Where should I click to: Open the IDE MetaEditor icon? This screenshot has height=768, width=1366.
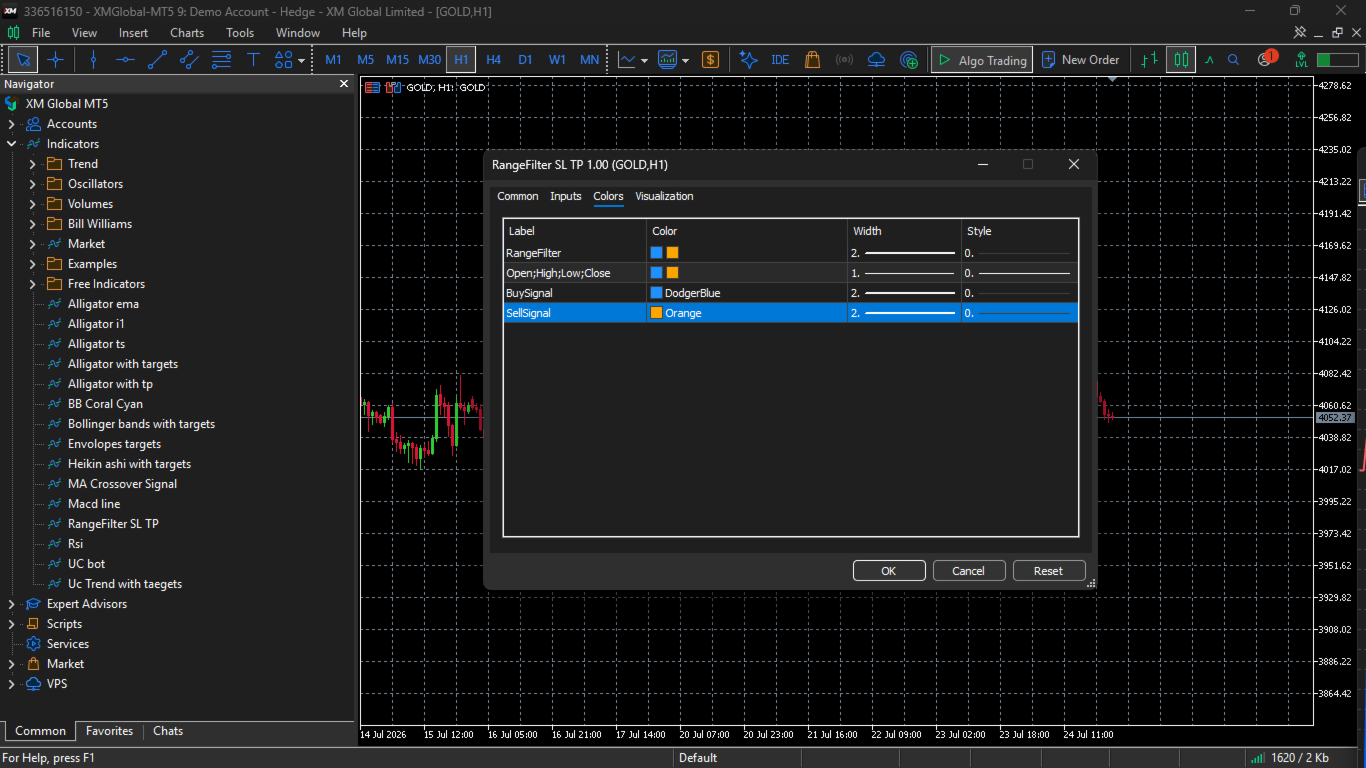(780, 60)
